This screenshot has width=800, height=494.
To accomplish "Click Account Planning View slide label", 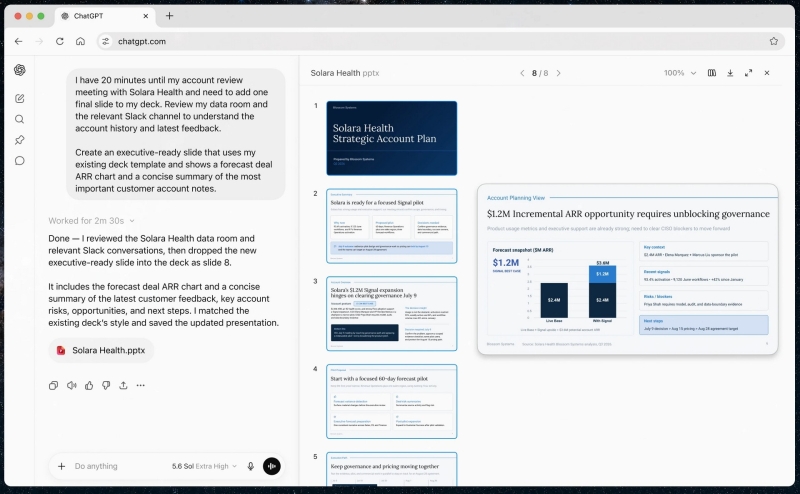I will click(516, 197).
